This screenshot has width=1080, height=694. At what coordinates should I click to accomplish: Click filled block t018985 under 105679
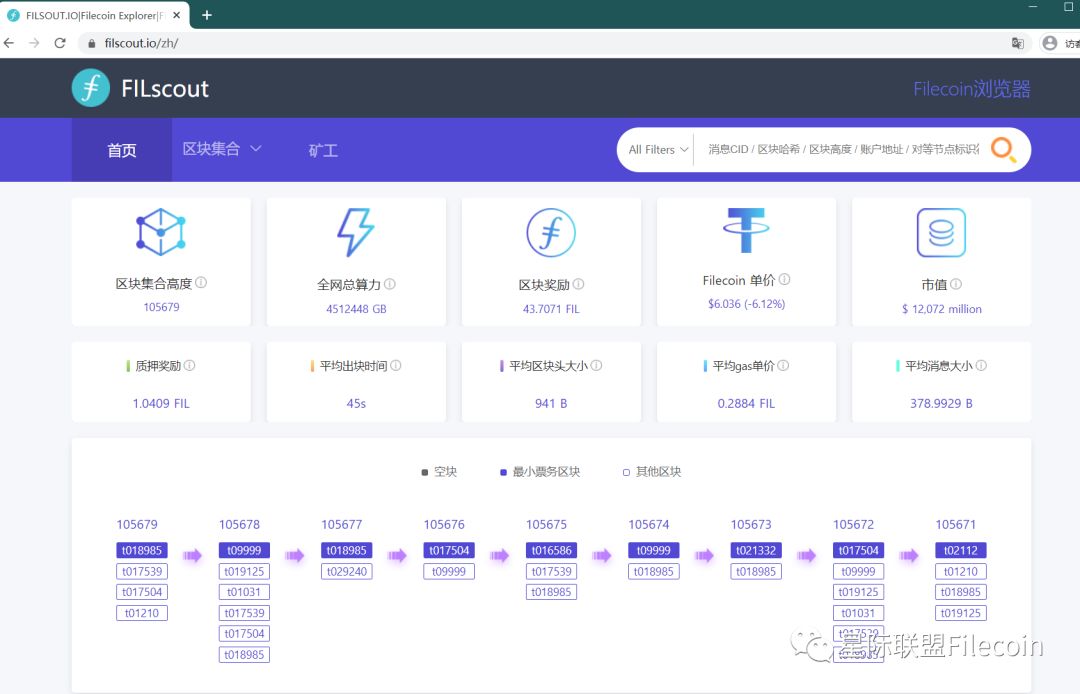tap(142, 550)
